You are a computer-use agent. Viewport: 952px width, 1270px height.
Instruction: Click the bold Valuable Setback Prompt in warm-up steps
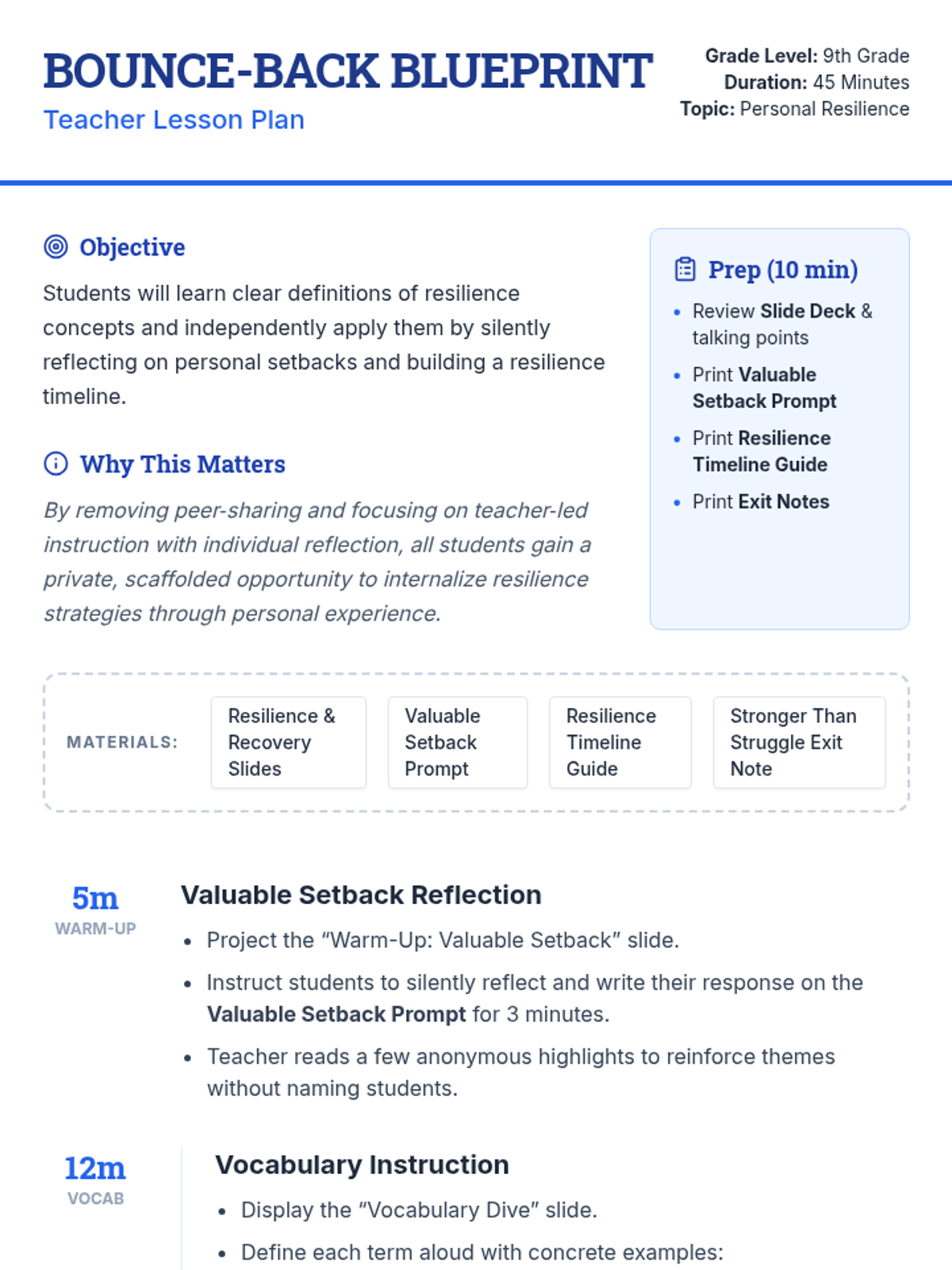(x=336, y=1014)
